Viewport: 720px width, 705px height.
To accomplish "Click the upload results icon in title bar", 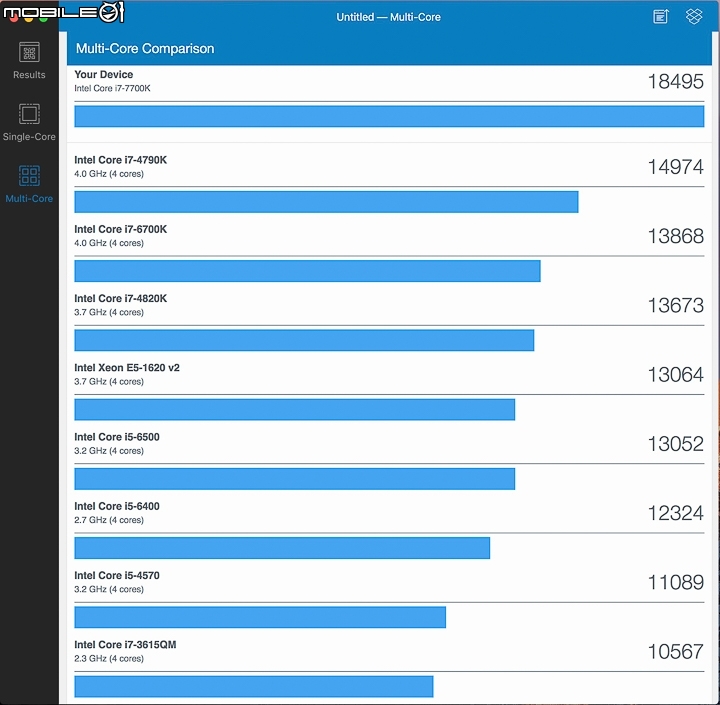I will [661, 17].
